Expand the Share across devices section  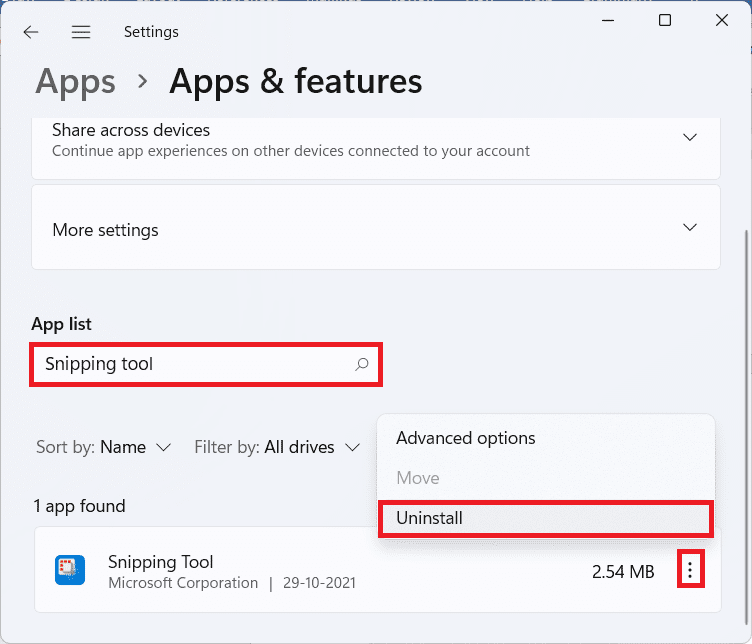[x=690, y=137]
